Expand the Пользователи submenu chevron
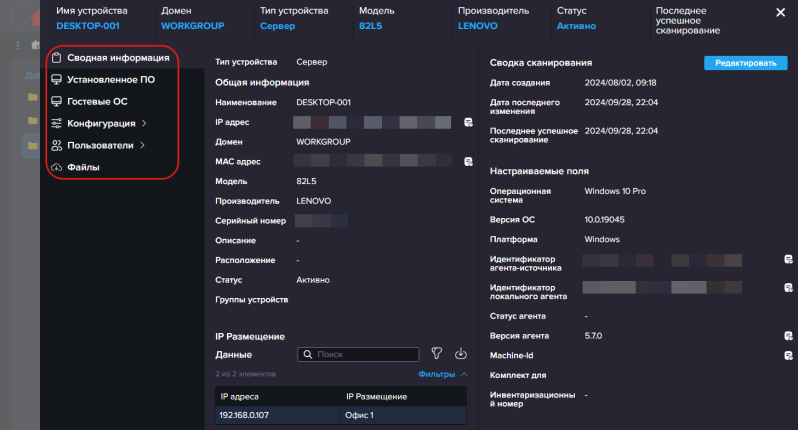 point(142,145)
